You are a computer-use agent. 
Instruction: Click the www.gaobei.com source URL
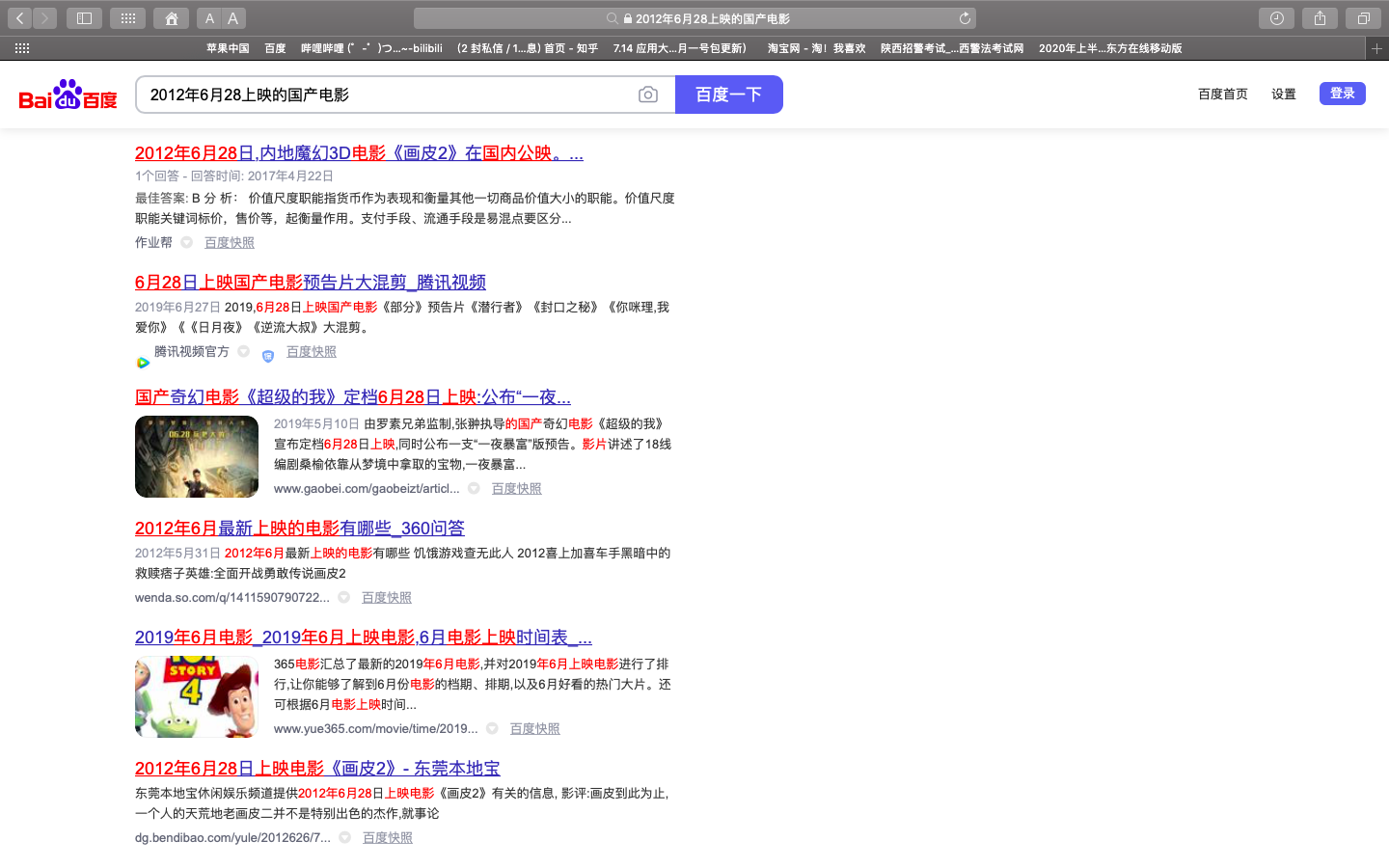[x=367, y=488]
